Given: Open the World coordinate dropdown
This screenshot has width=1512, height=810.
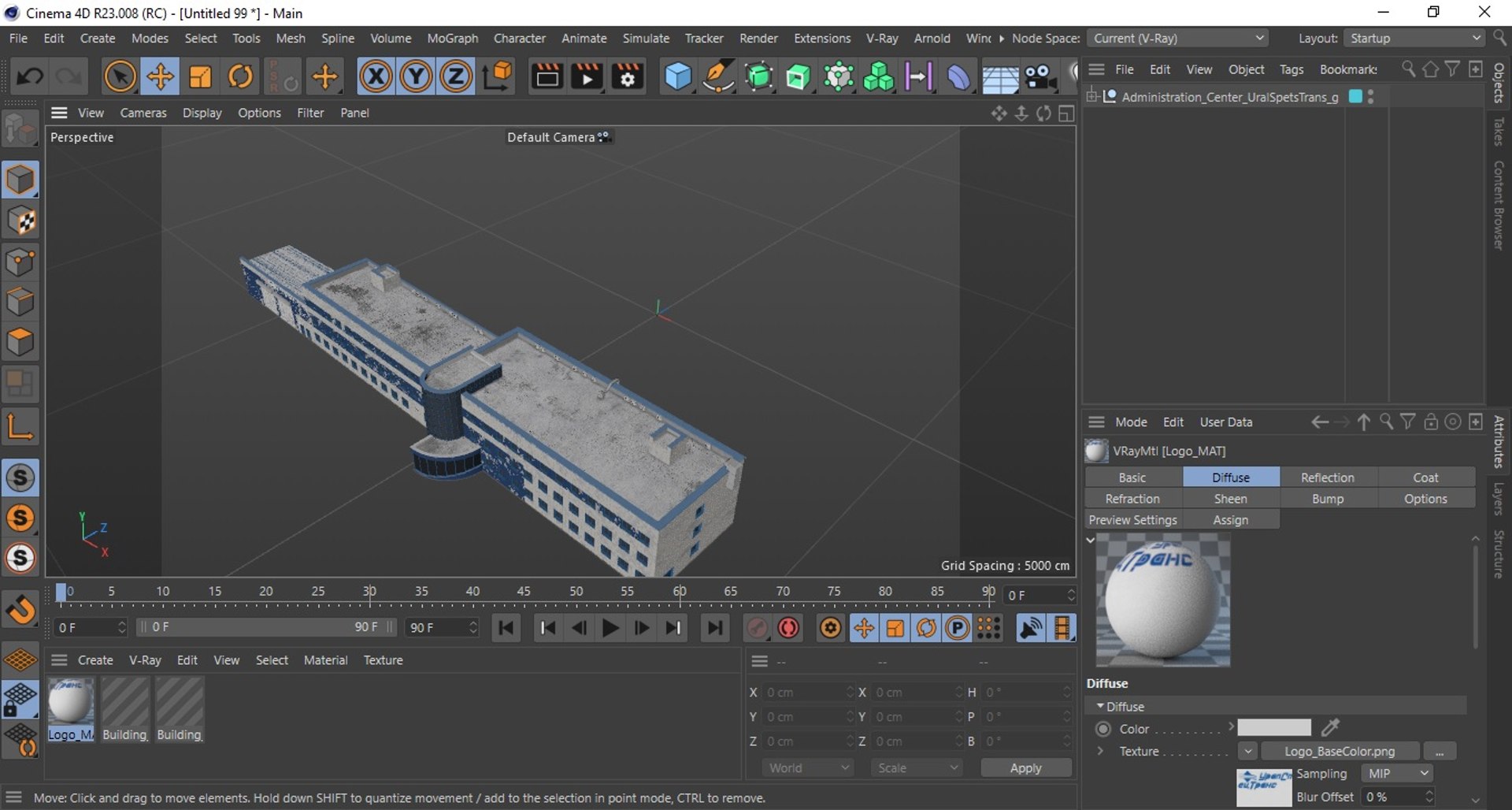Looking at the screenshot, I should (x=808, y=768).
